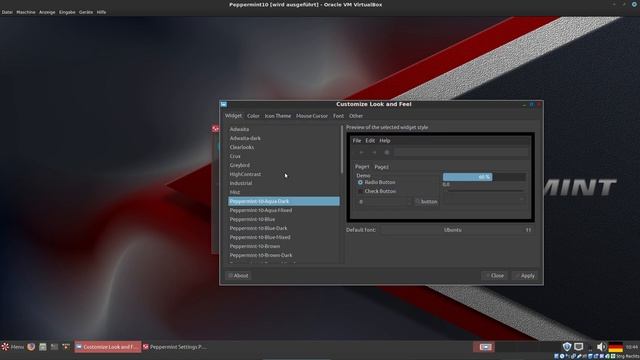The width and height of the screenshot is (640, 360).
Task: Click the preview toolbar text entry field
Action: pyautogui.click(x=462, y=152)
